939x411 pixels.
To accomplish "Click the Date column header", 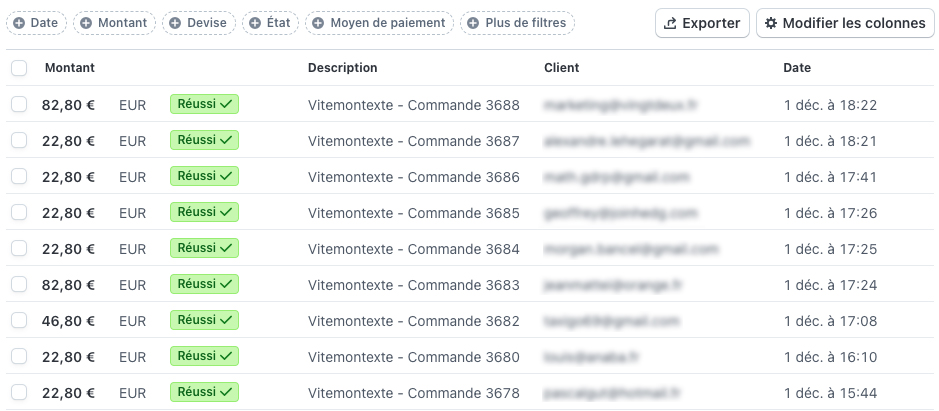I will pyautogui.click(x=797, y=68).
